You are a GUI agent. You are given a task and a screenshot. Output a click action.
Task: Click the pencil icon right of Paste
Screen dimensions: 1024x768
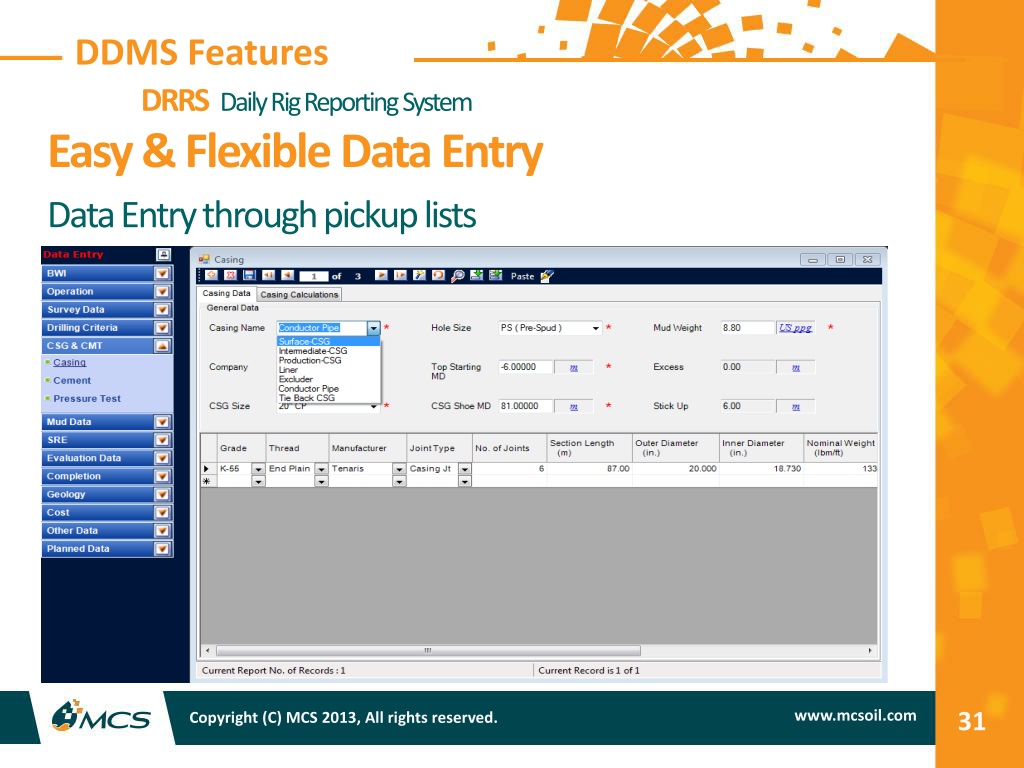[x=547, y=276]
